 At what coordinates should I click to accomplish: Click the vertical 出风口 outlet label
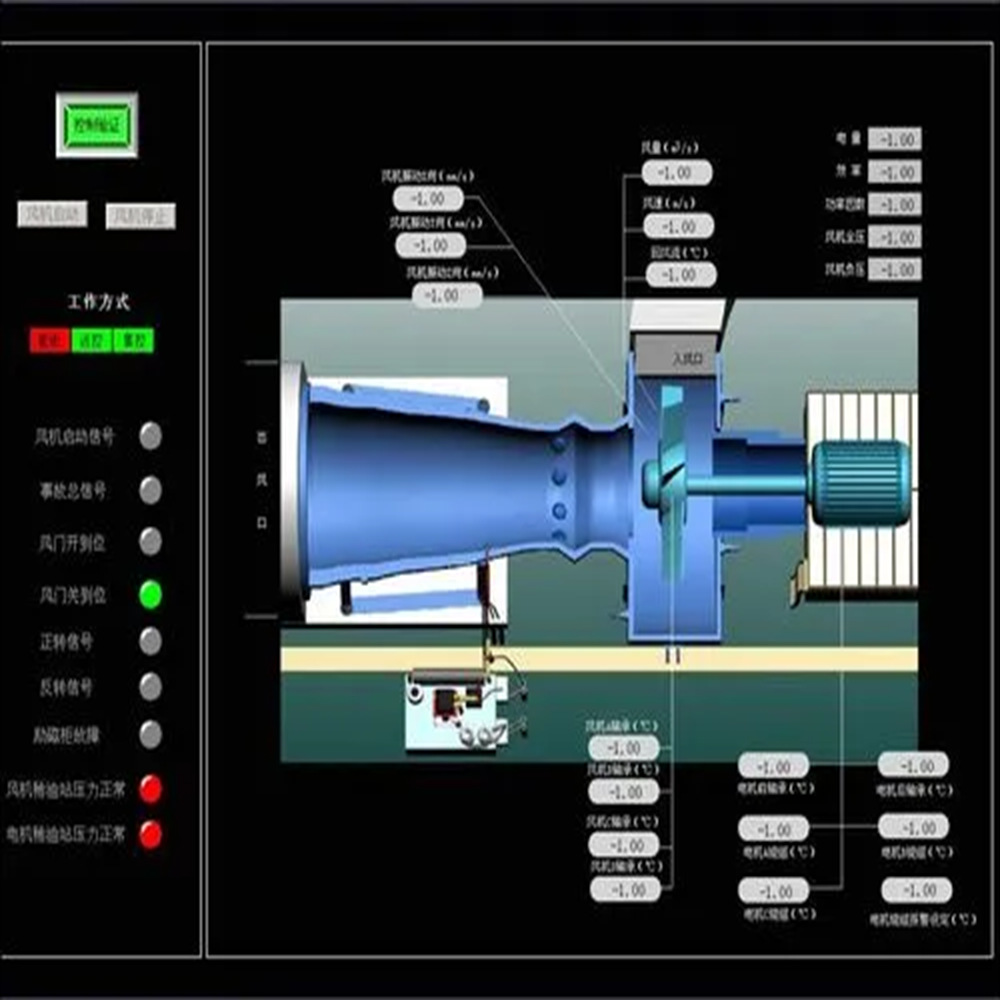[261, 480]
